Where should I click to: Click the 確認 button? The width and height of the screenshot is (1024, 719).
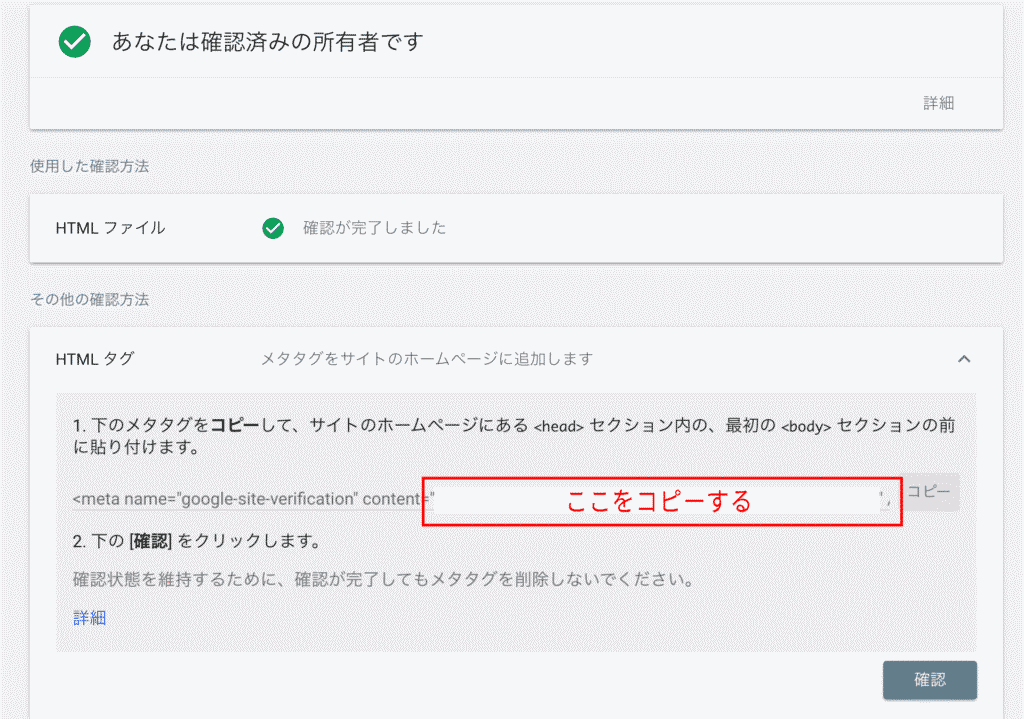929,680
